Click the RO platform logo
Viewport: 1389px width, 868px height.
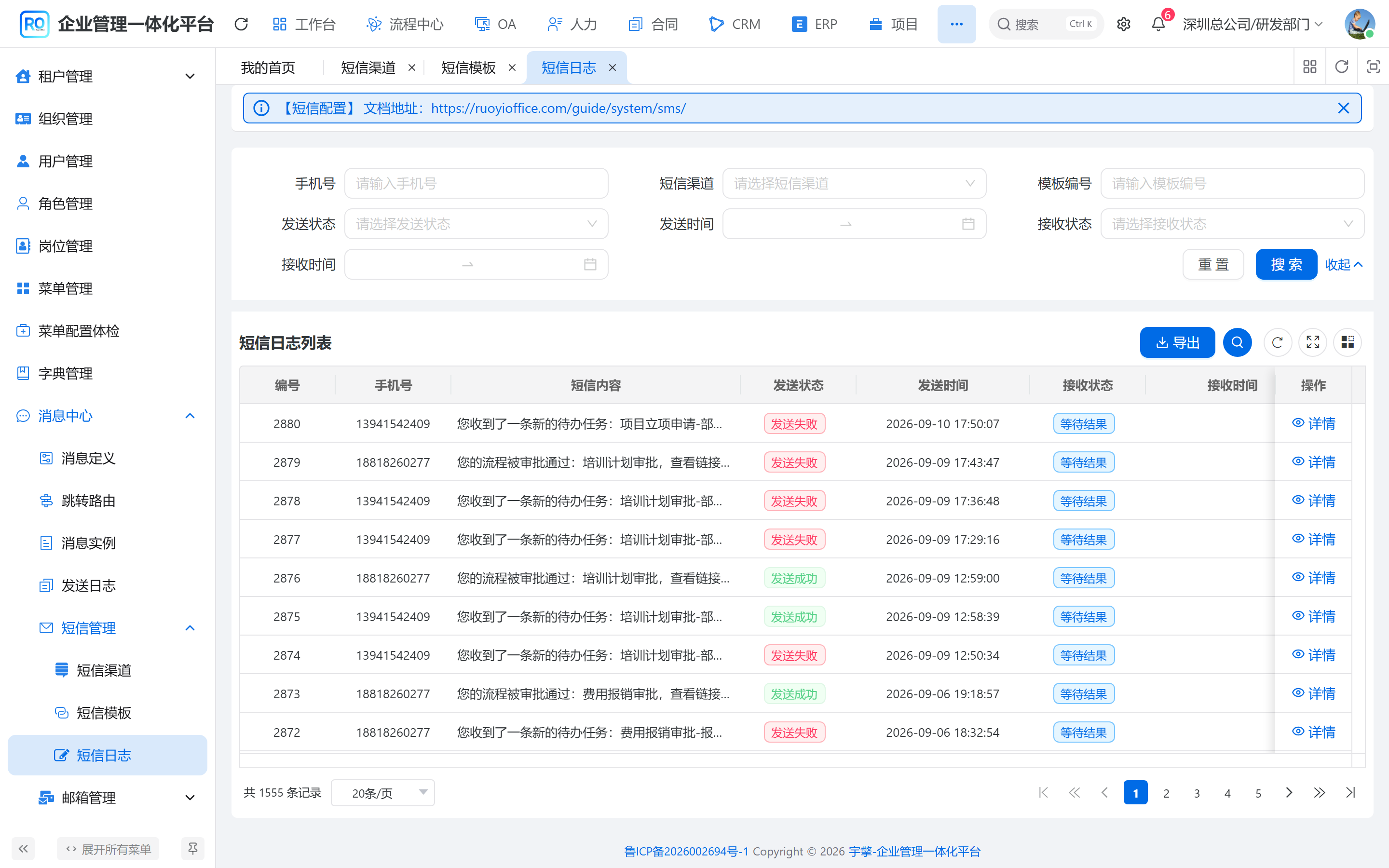[34, 24]
